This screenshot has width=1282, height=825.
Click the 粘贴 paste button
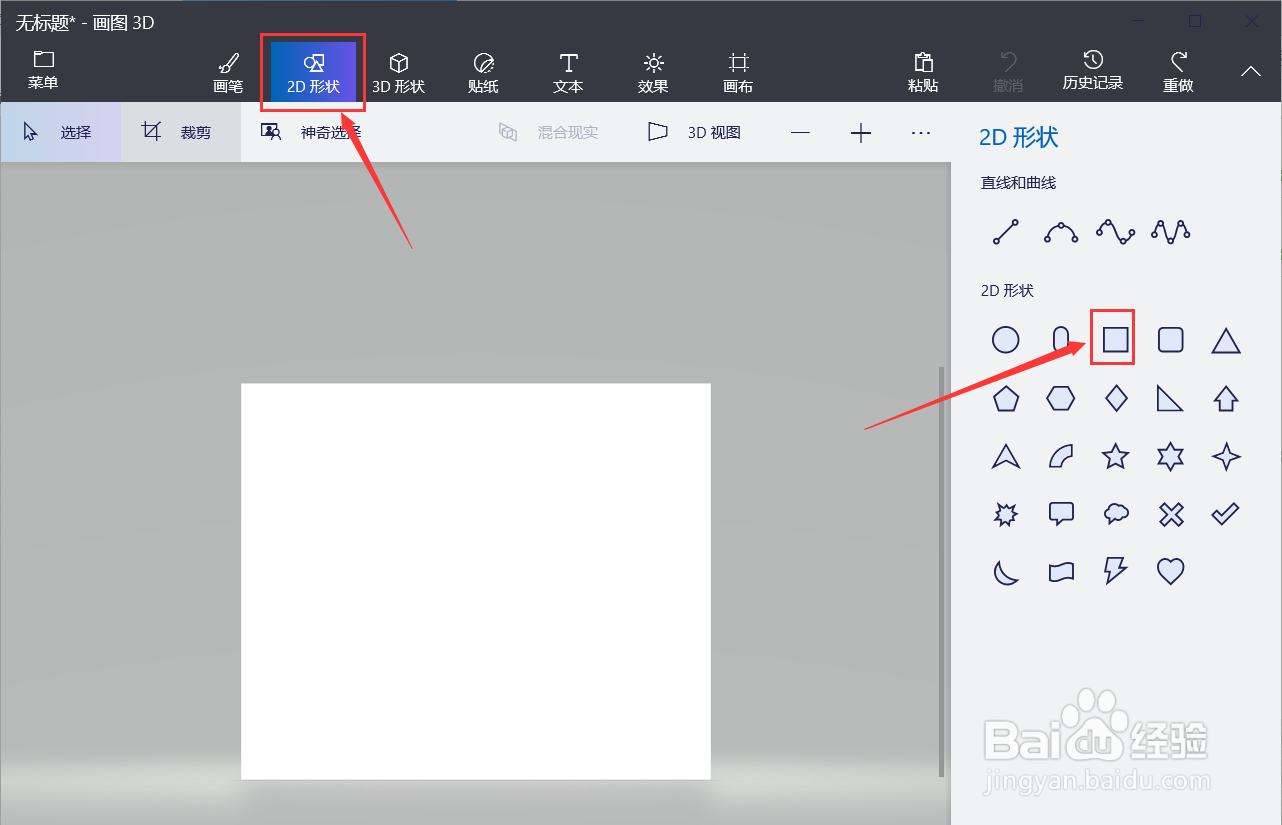point(923,73)
